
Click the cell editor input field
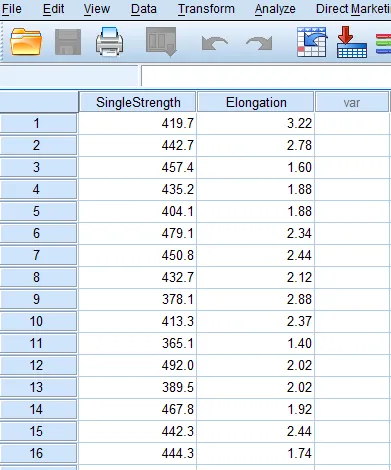tap(266, 76)
